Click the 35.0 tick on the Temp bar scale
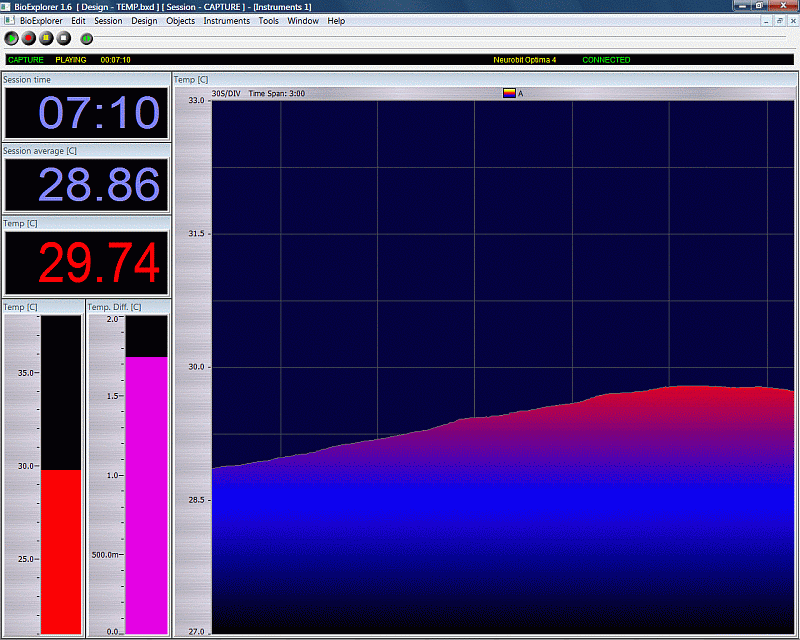Viewport: 800px width, 640px height. point(26,373)
